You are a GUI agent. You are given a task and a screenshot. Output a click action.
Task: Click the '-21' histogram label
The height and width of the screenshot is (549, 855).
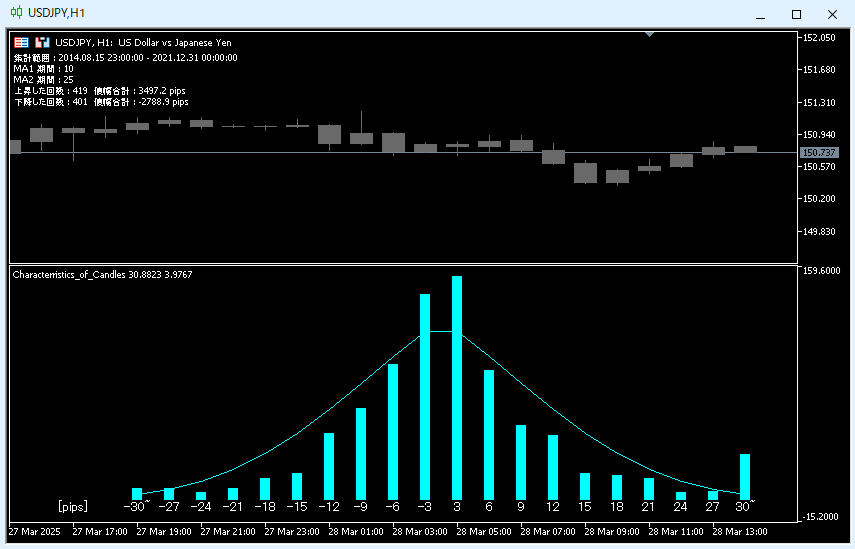(232, 507)
